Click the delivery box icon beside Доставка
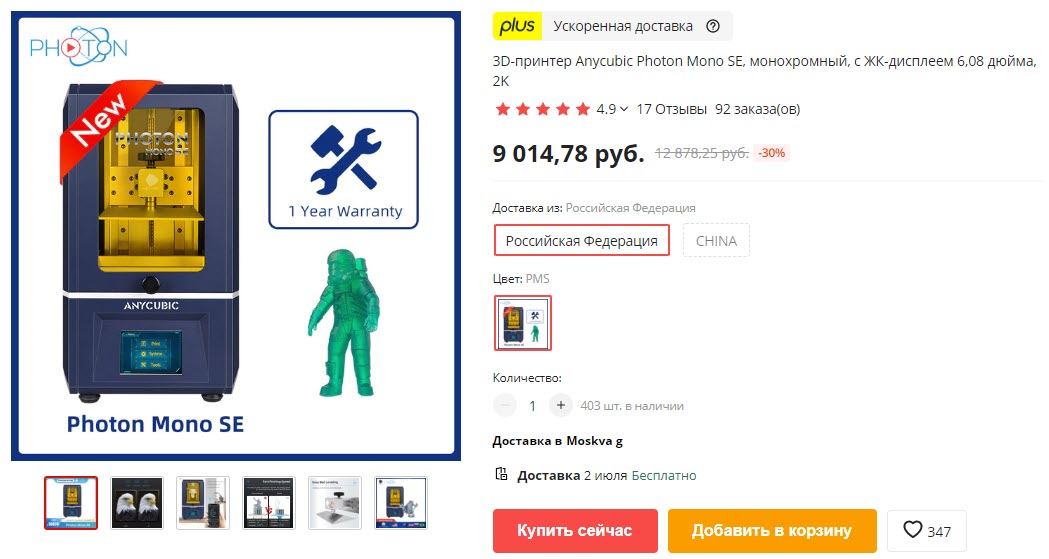Viewport: 1049px width, 559px height. (501, 475)
